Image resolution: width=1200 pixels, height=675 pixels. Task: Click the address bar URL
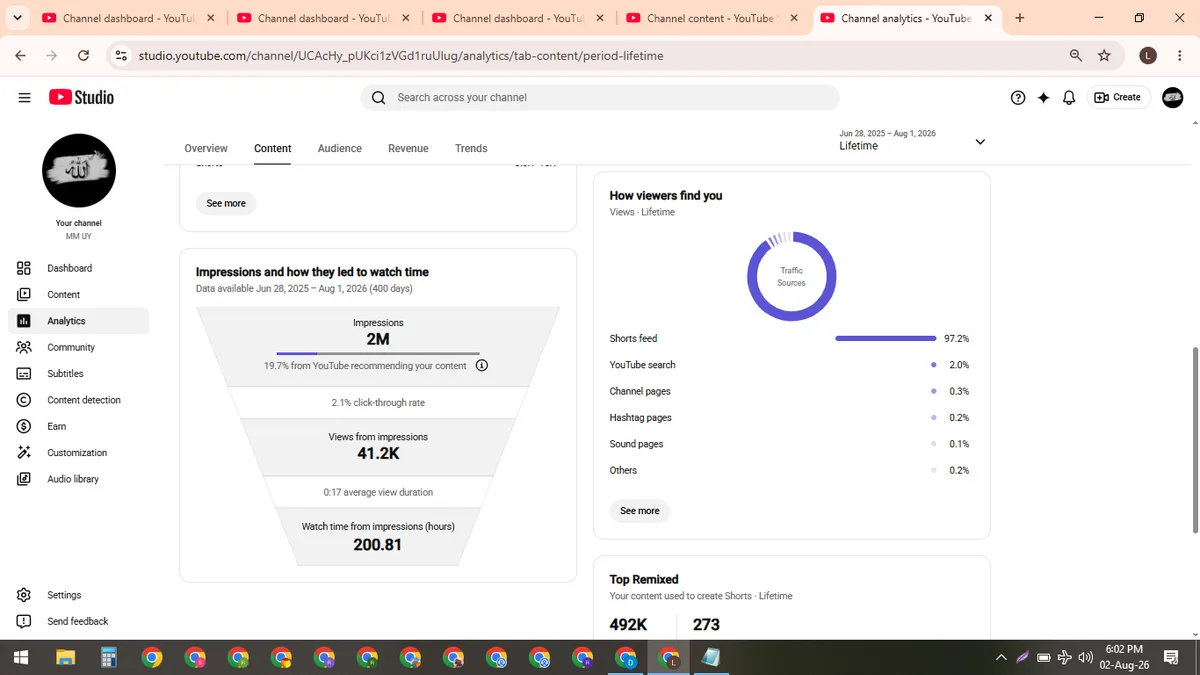tap(400, 56)
